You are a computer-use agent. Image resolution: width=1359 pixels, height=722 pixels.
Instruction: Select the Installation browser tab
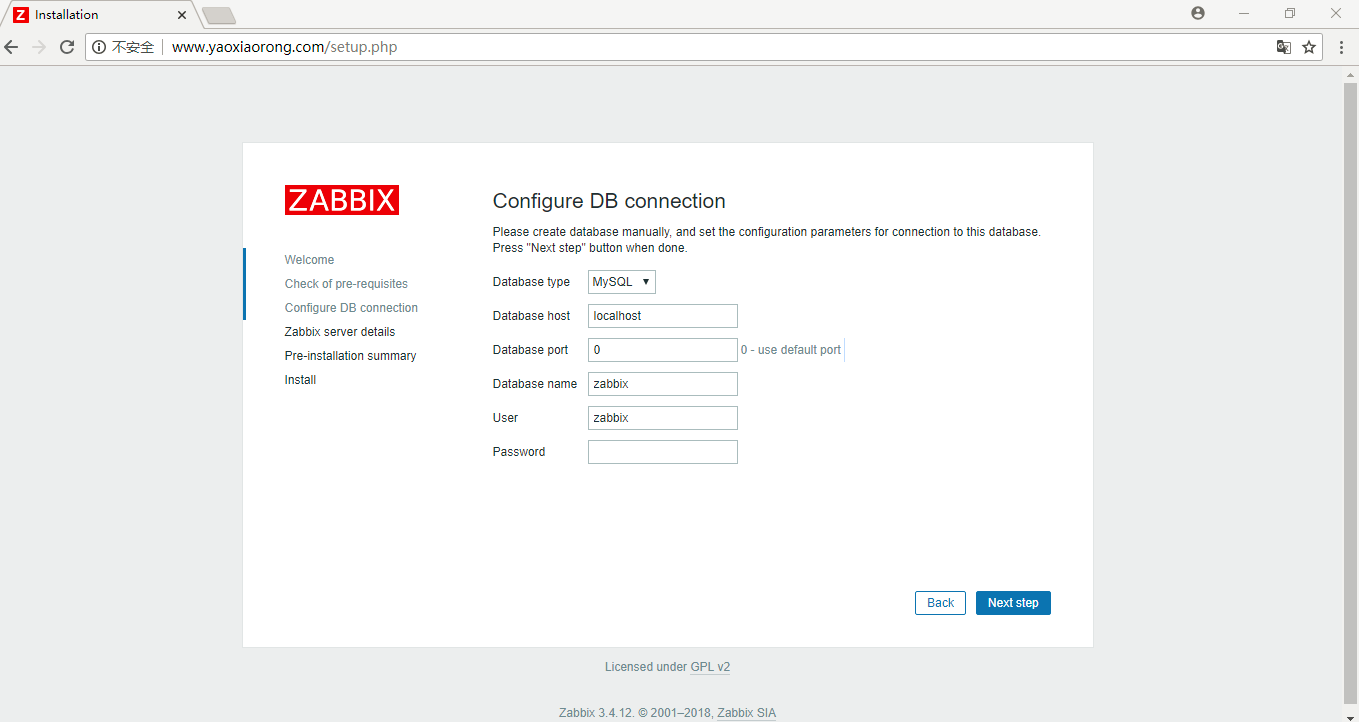coord(100,15)
